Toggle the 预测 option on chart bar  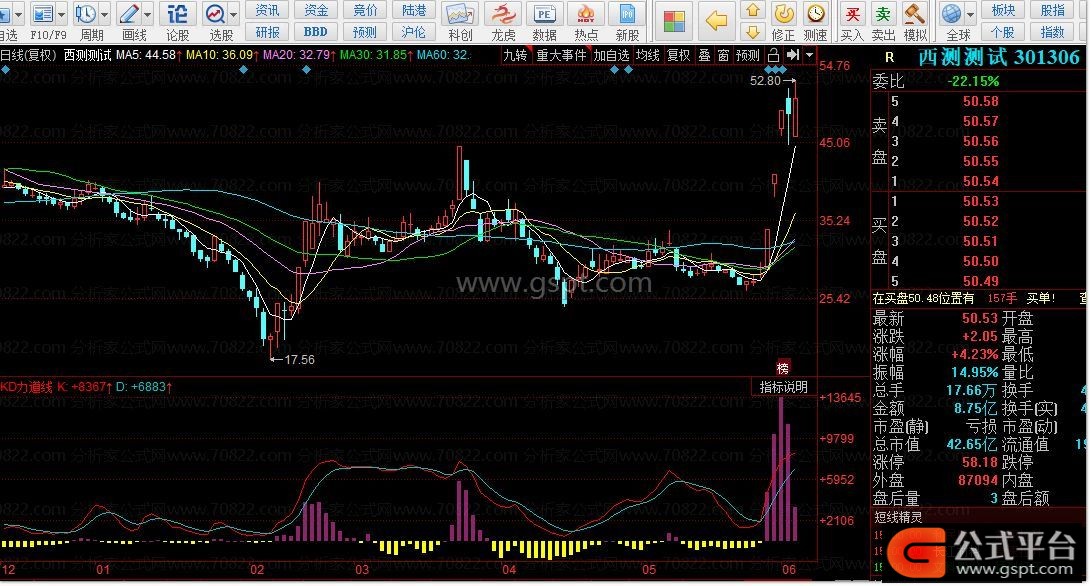[x=748, y=55]
